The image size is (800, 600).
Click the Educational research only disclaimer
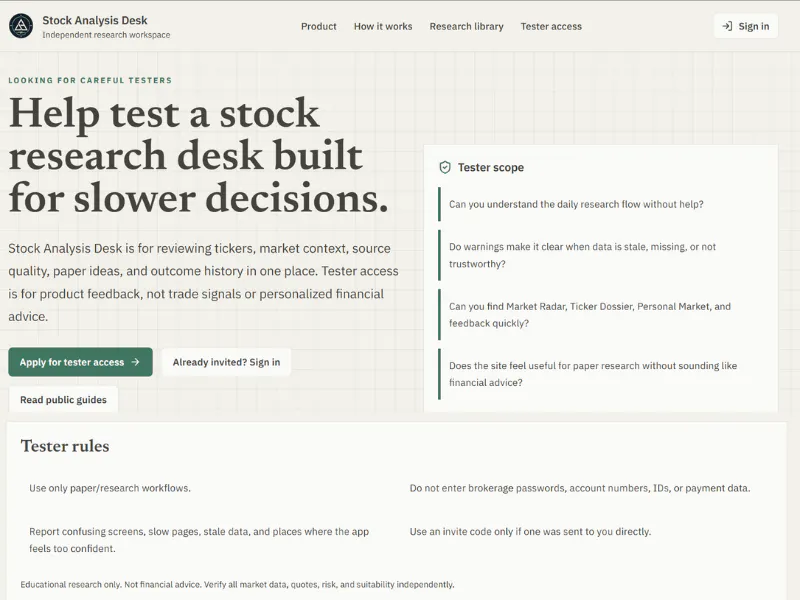tap(237, 584)
